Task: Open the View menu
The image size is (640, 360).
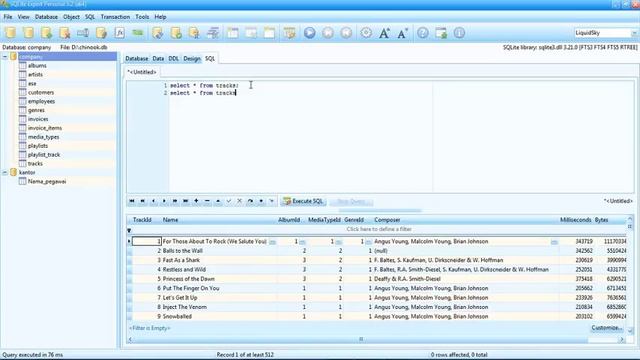Action: [23, 17]
